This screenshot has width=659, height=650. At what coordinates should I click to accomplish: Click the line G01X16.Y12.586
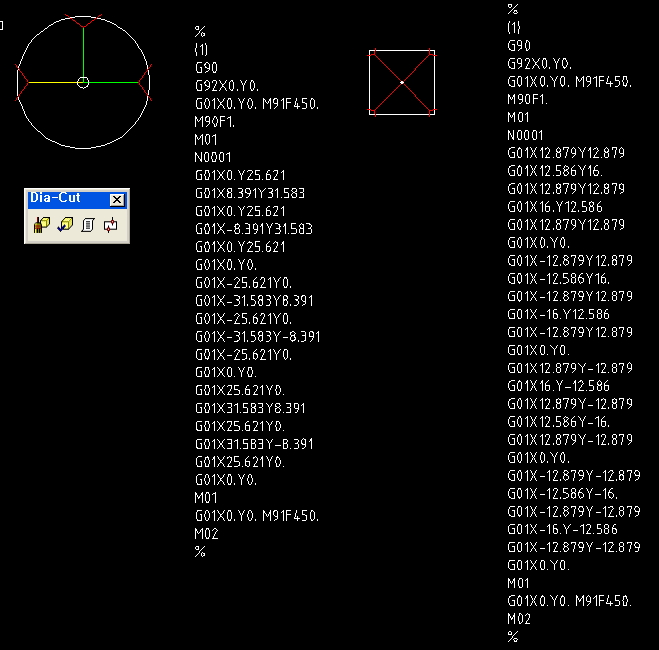(555, 207)
